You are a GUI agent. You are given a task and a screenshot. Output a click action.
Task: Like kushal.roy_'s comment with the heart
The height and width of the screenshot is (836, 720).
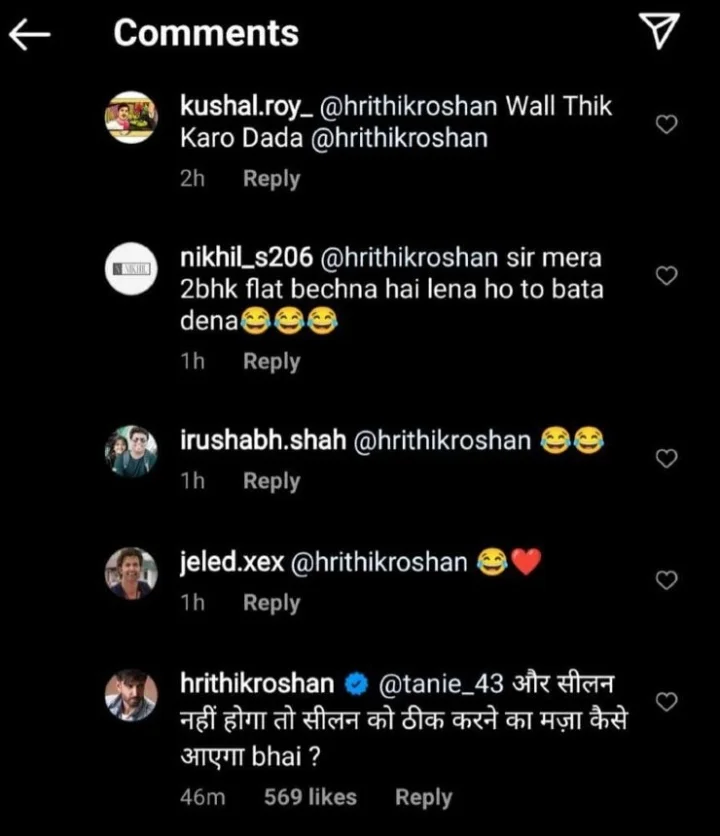[668, 123]
